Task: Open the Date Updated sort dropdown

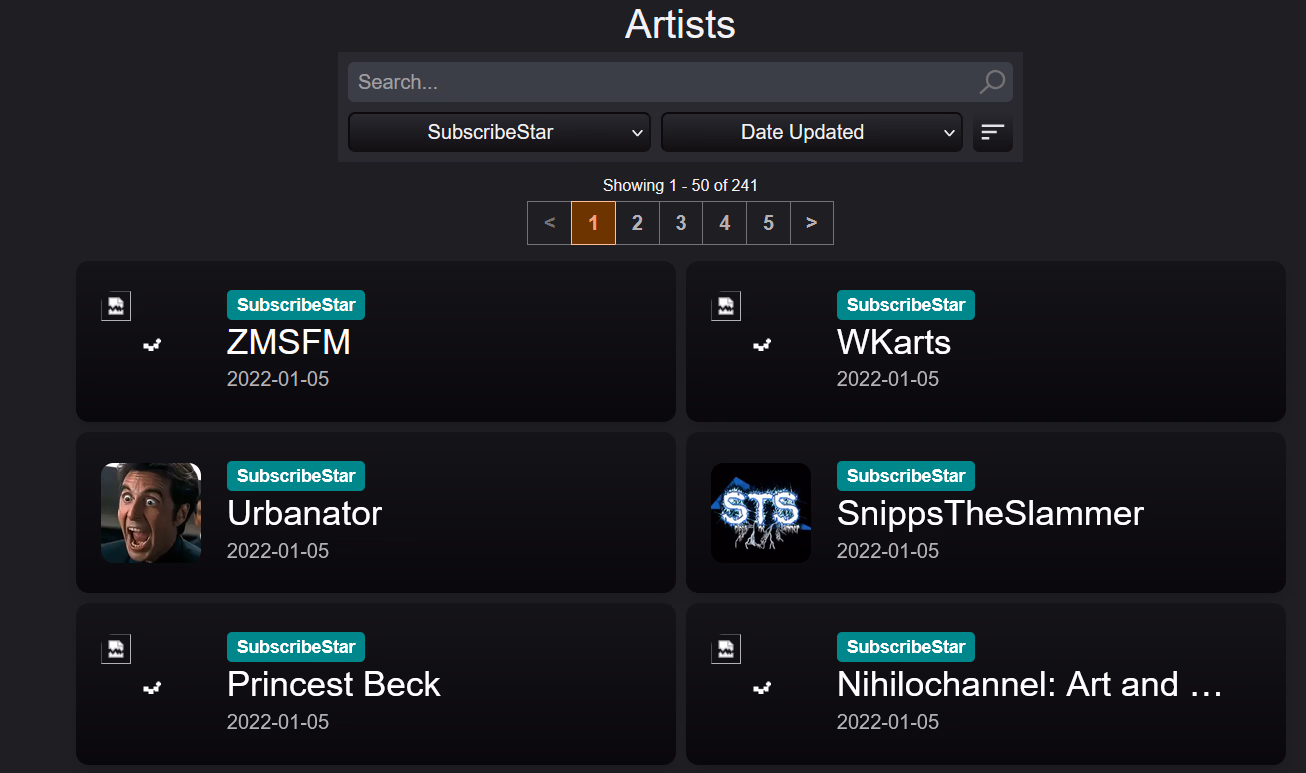Action: tap(811, 132)
